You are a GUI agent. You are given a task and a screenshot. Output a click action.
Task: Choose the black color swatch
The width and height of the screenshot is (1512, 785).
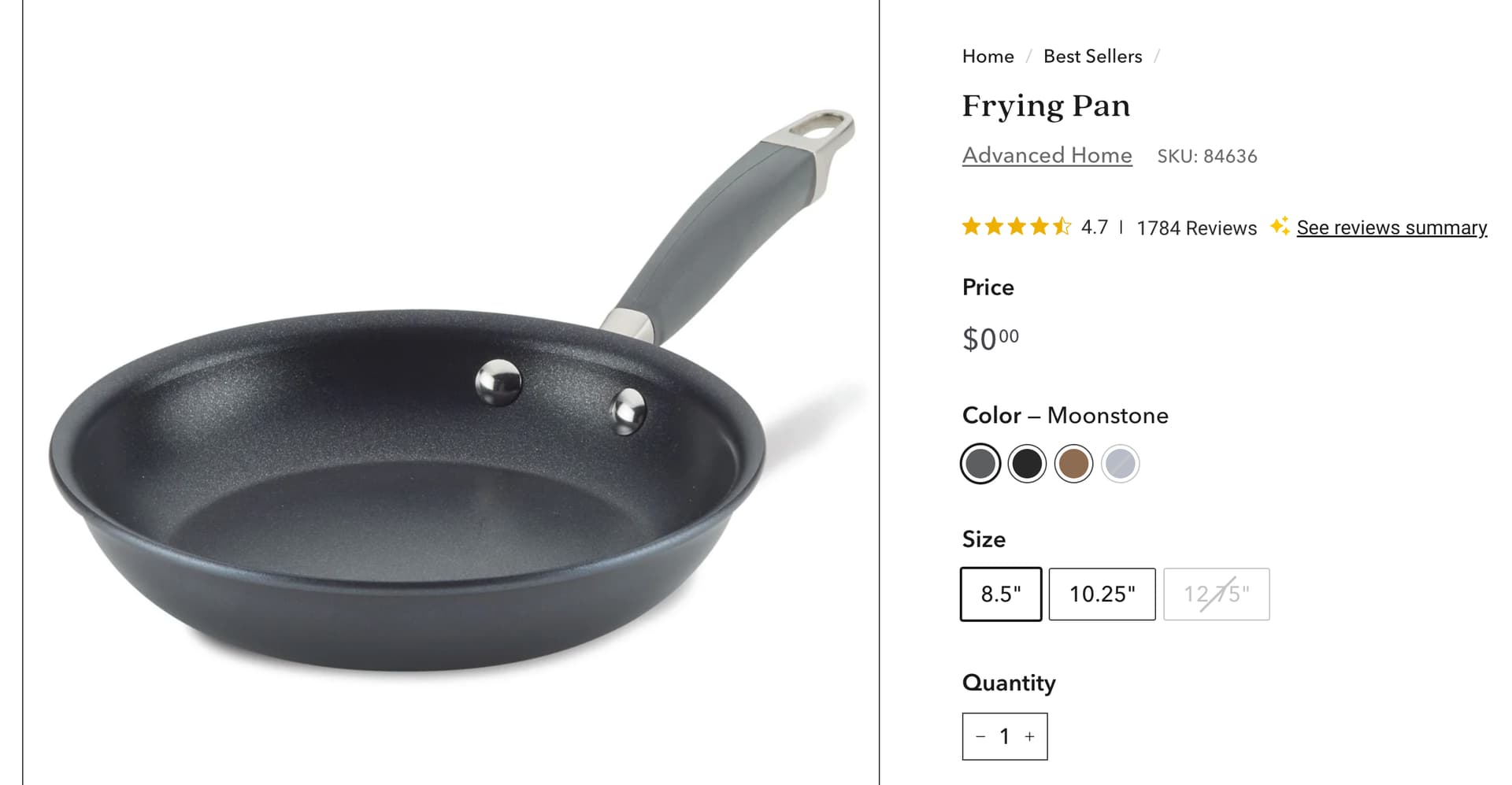tap(1027, 463)
